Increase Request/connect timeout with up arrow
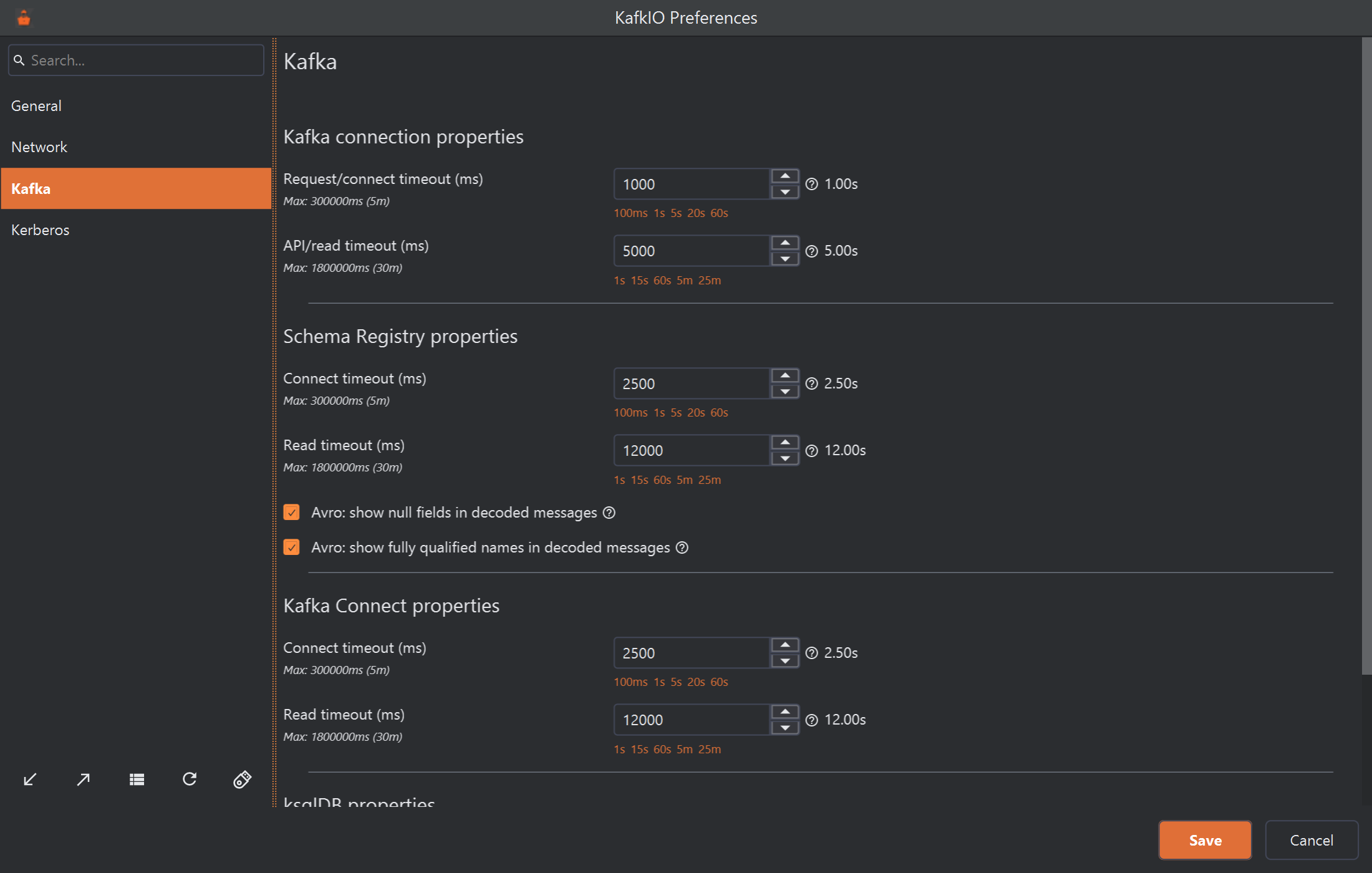This screenshot has width=1372, height=873. coord(785,176)
